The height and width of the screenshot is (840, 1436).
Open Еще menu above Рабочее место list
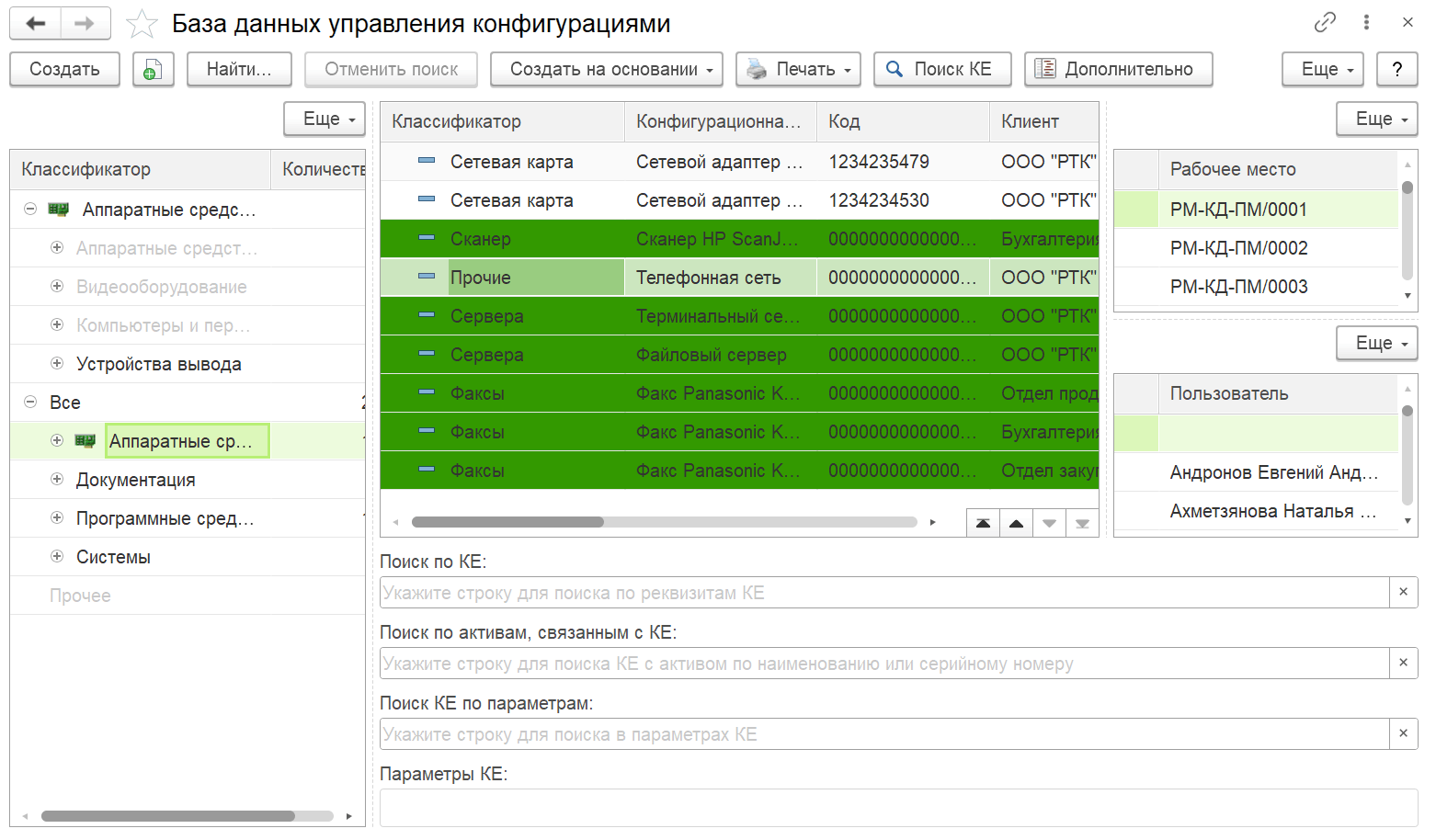[x=1377, y=119]
